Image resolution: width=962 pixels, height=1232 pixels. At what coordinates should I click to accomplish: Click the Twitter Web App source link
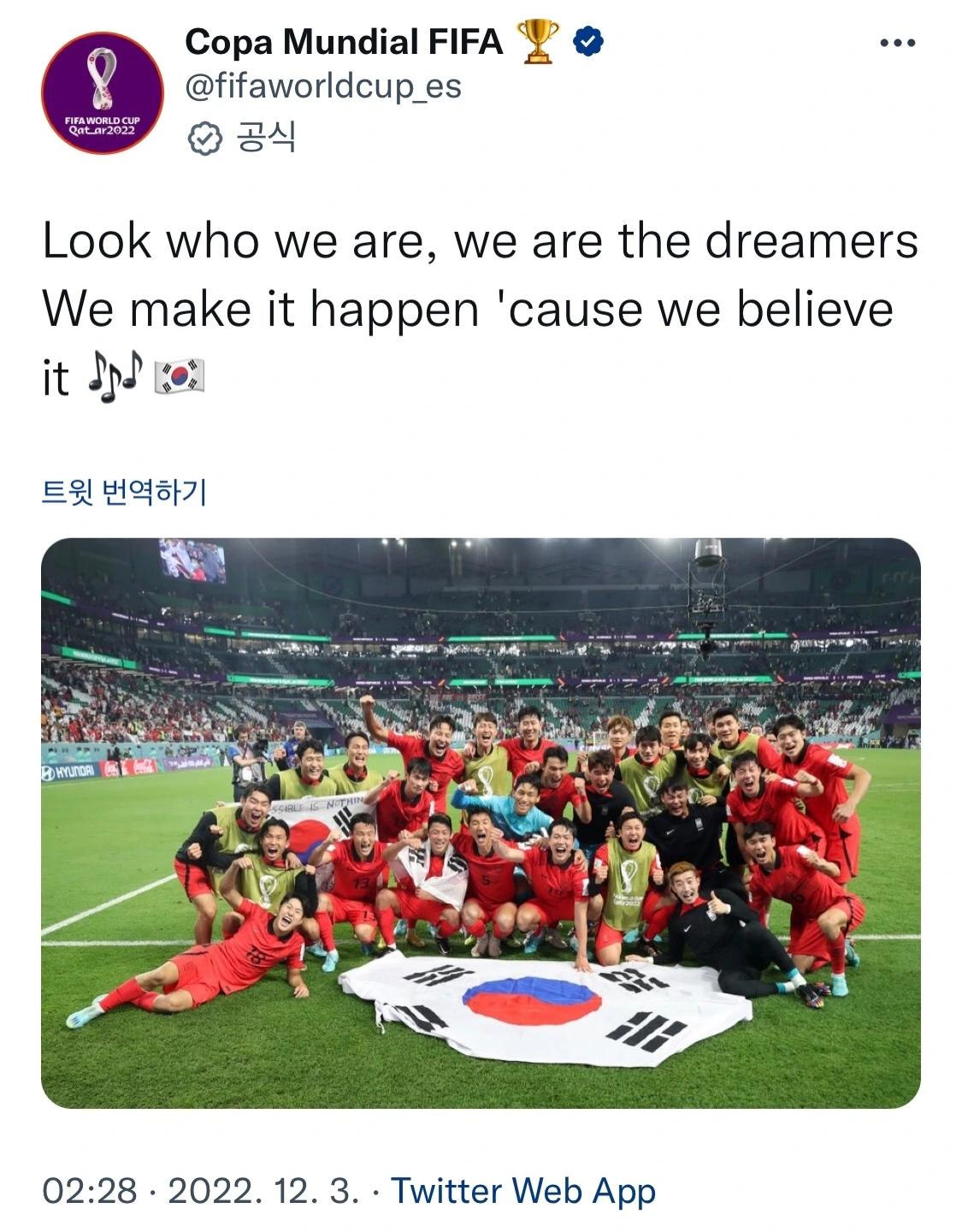[x=523, y=1191]
